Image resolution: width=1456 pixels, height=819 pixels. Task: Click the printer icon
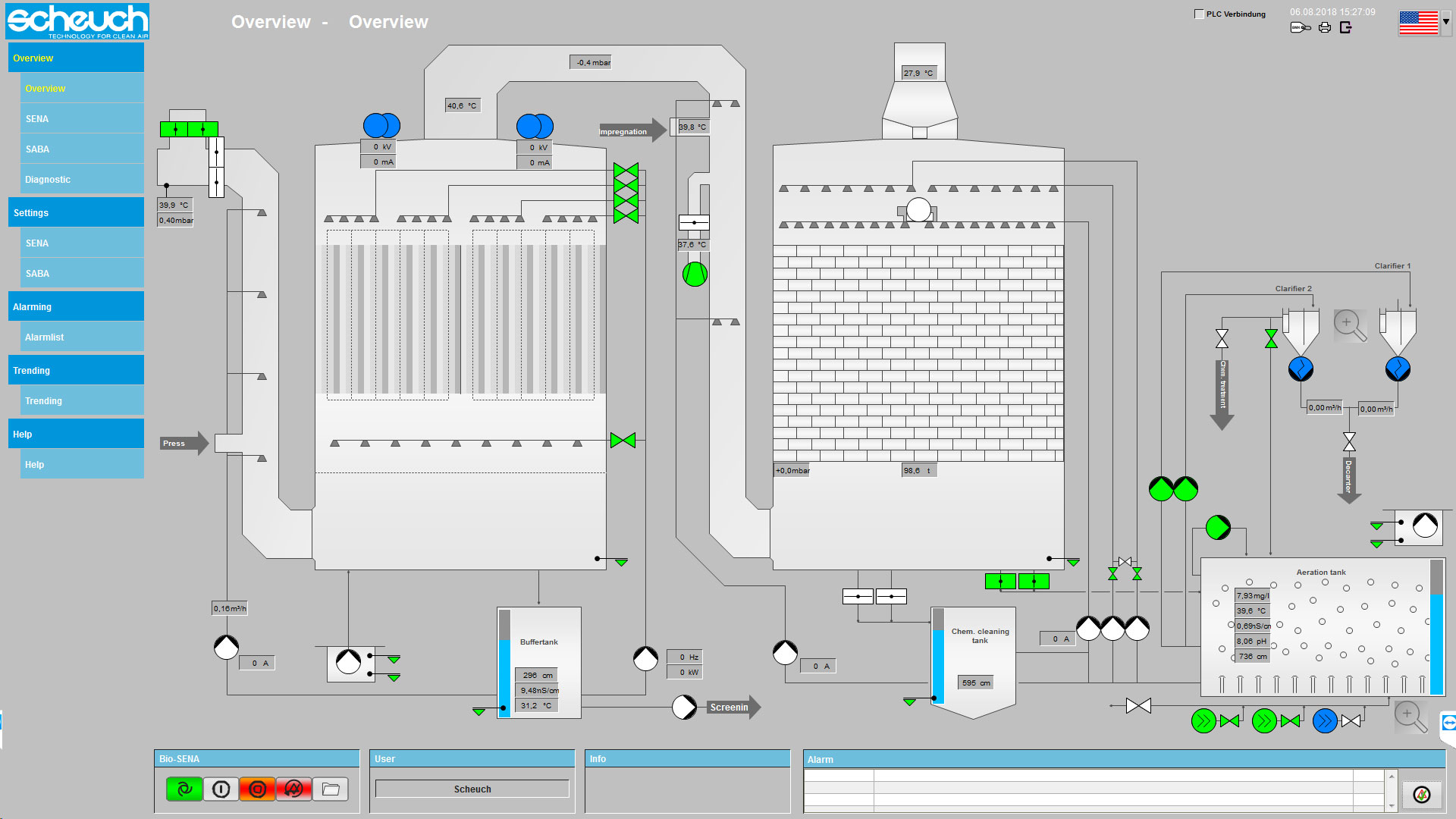(1325, 28)
